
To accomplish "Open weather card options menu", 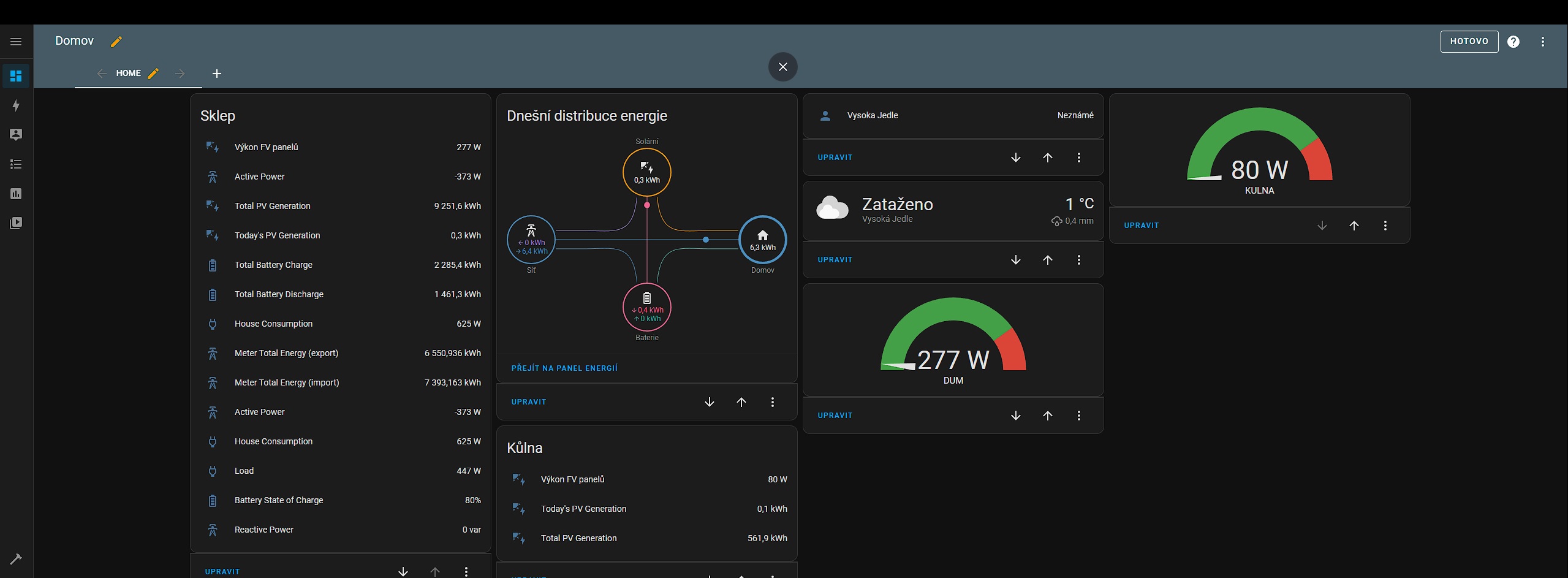I will (x=1079, y=260).
